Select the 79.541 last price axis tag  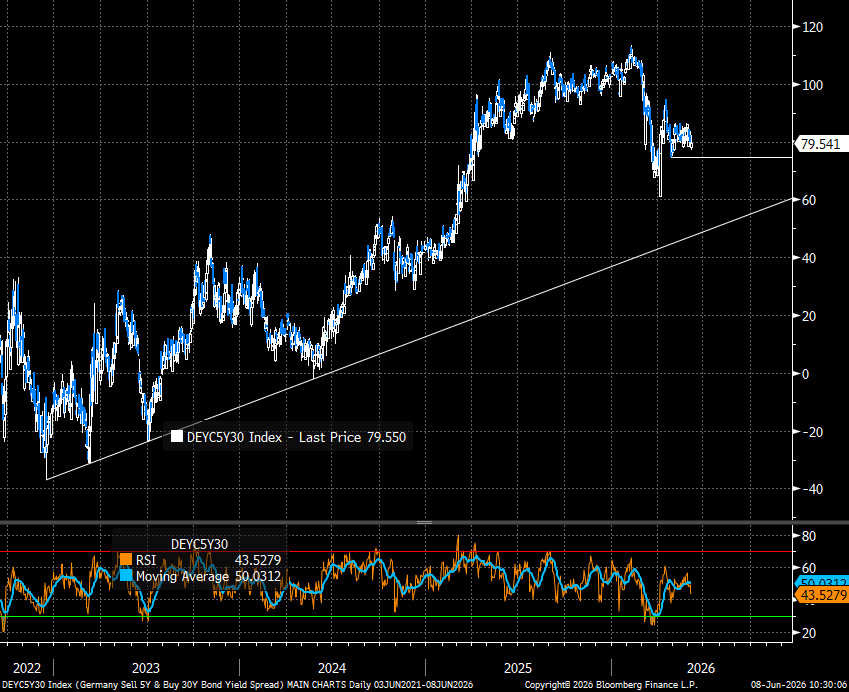820,144
